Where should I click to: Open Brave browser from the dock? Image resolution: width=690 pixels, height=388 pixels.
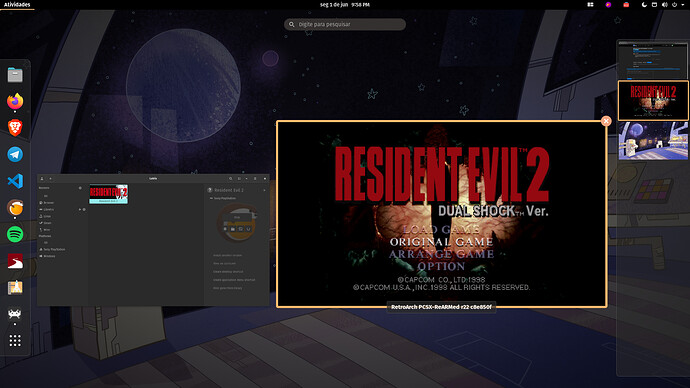tap(15, 128)
